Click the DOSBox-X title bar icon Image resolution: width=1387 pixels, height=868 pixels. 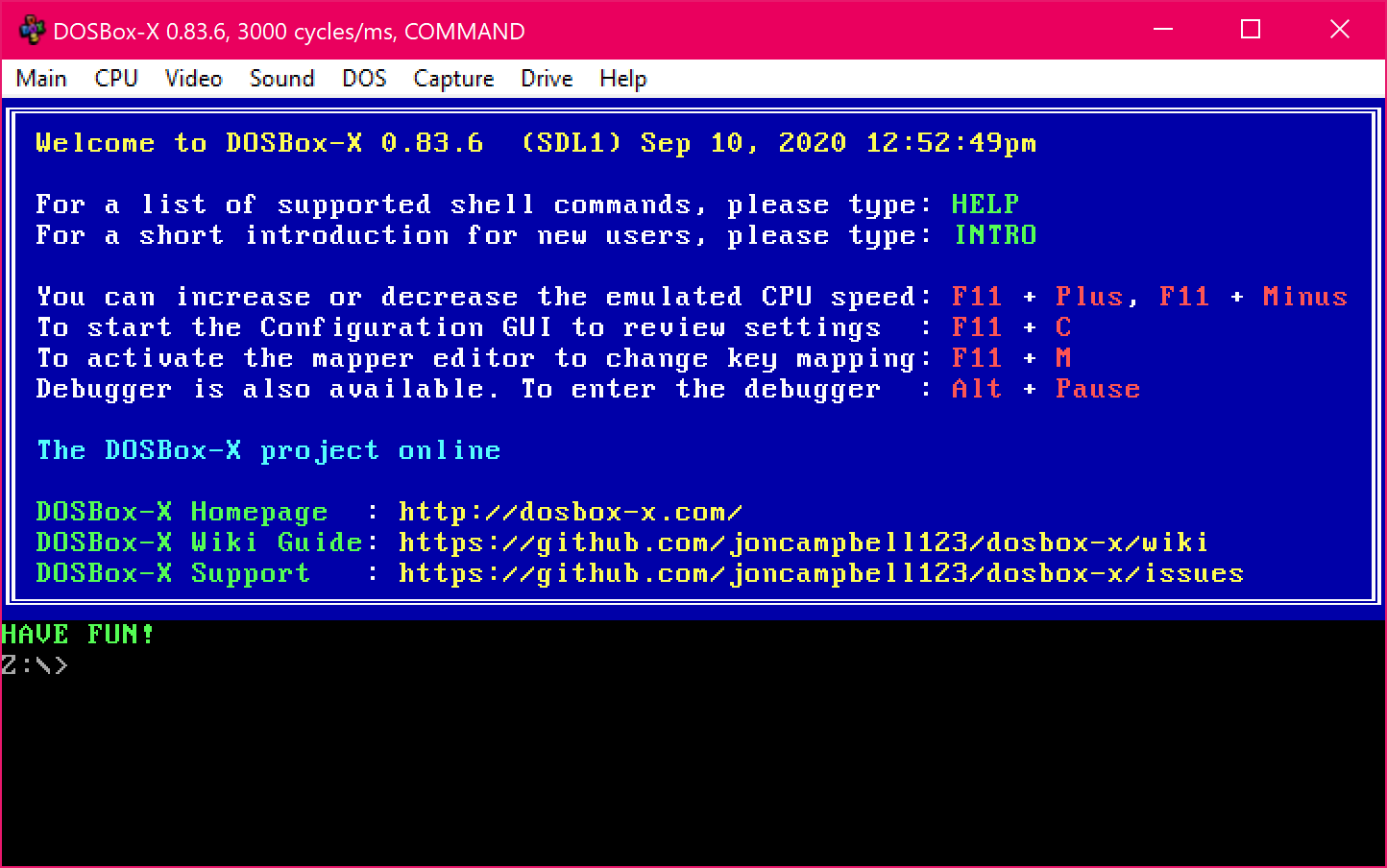[x=32, y=31]
